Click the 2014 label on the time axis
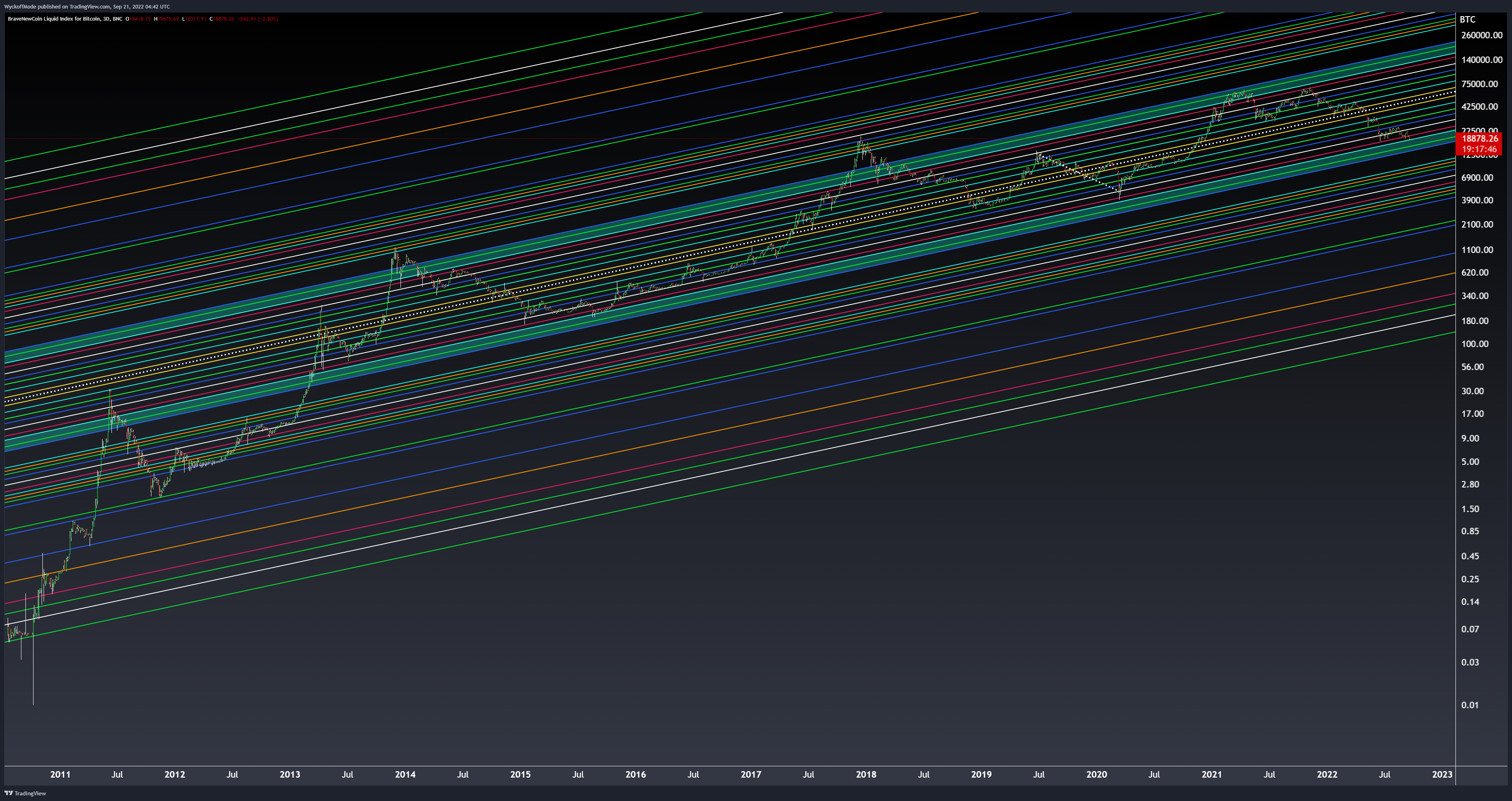1512x801 pixels. click(x=405, y=774)
